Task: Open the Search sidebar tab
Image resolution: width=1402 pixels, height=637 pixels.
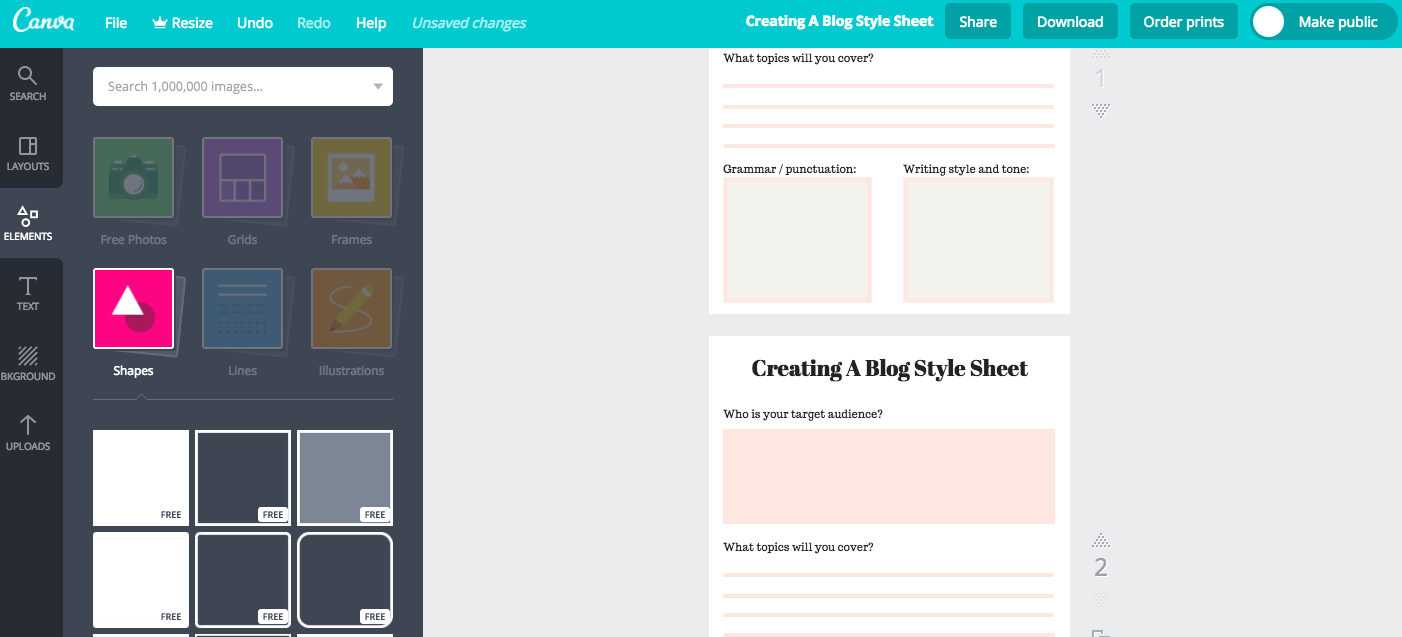Action: (28, 83)
